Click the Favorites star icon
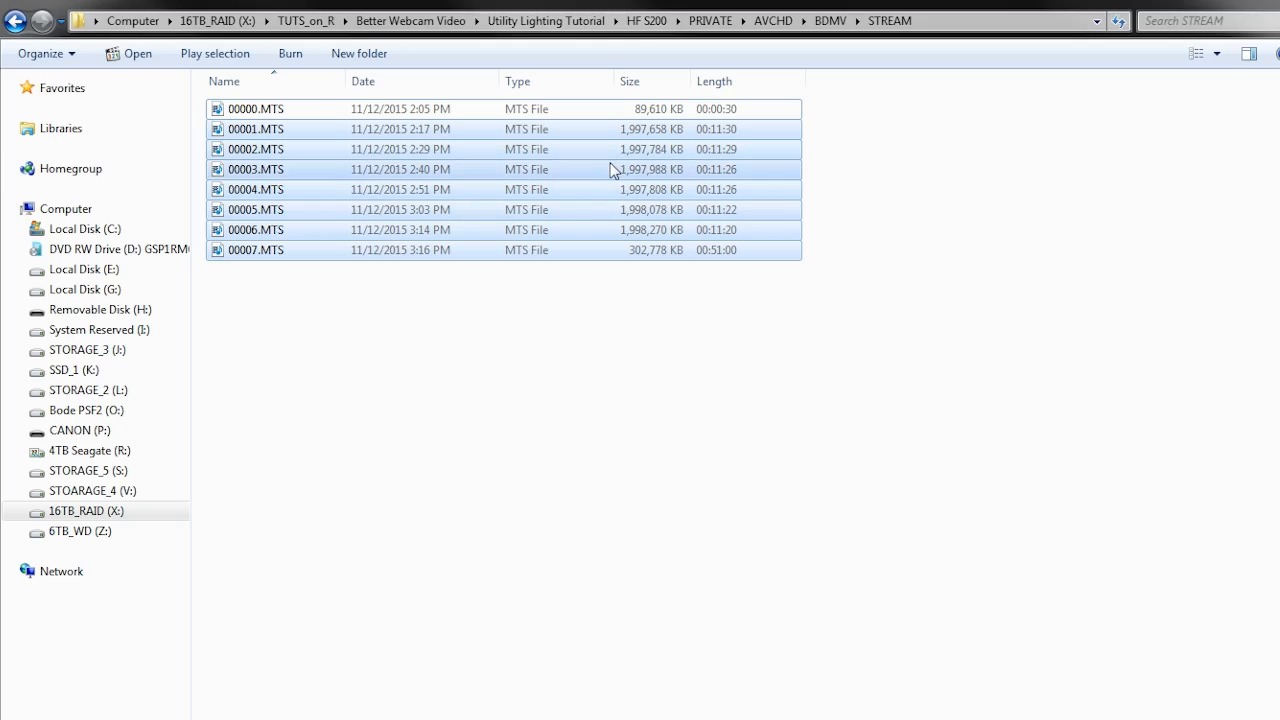The height and width of the screenshot is (720, 1280). click(x=27, y=88)
